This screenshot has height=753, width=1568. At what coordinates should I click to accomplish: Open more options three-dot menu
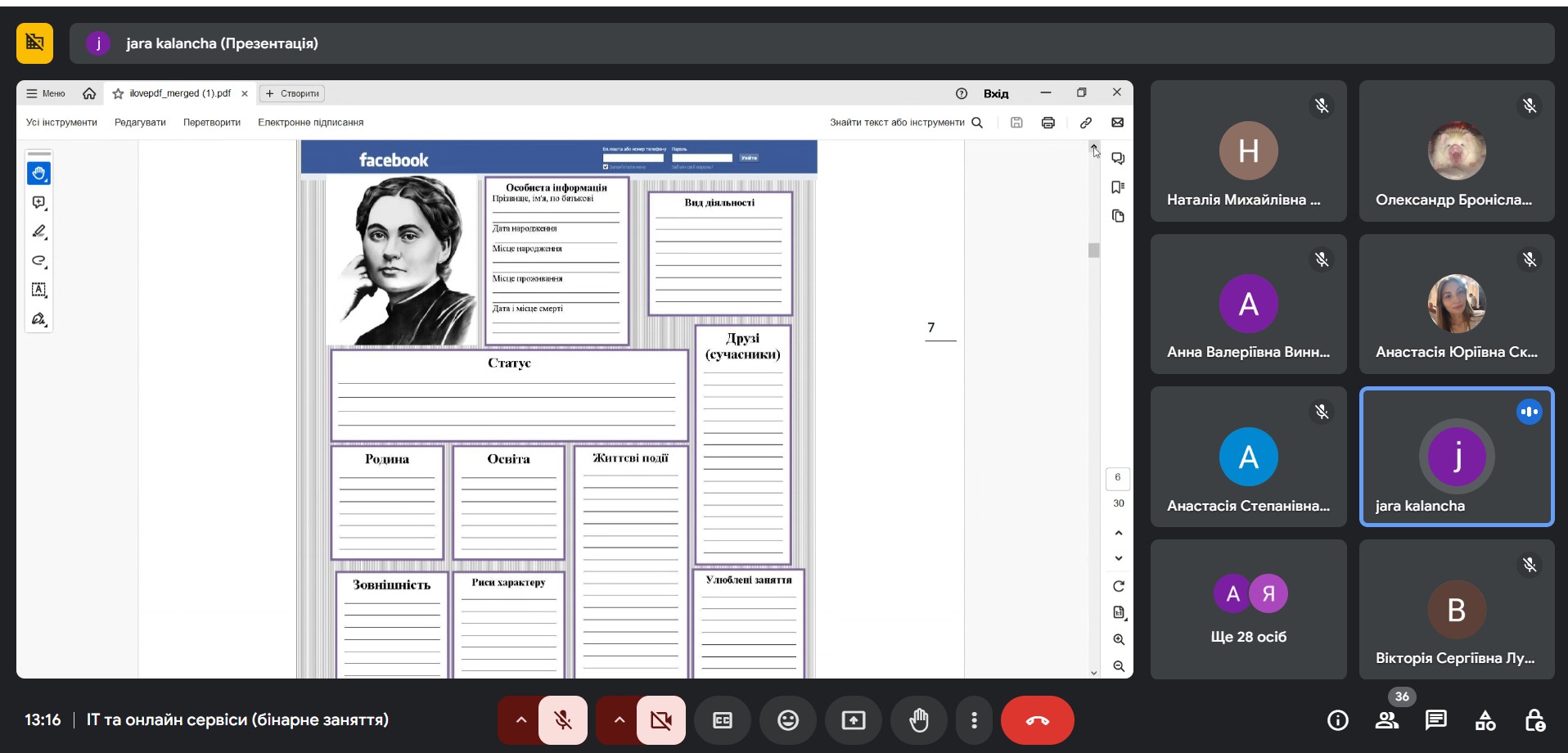(x=974, y=720)
